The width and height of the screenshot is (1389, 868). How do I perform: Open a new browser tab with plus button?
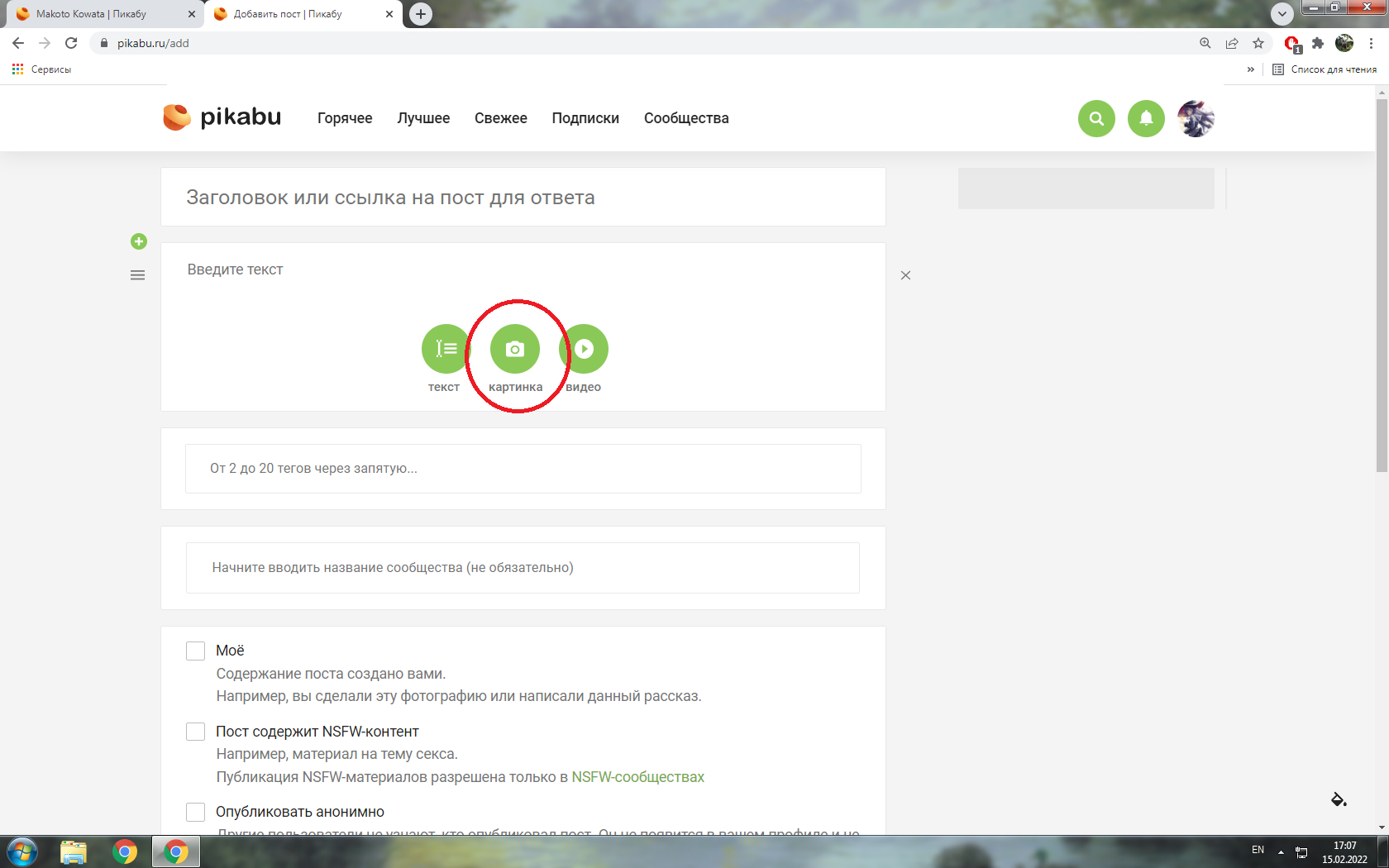click(x=421, y=14)
